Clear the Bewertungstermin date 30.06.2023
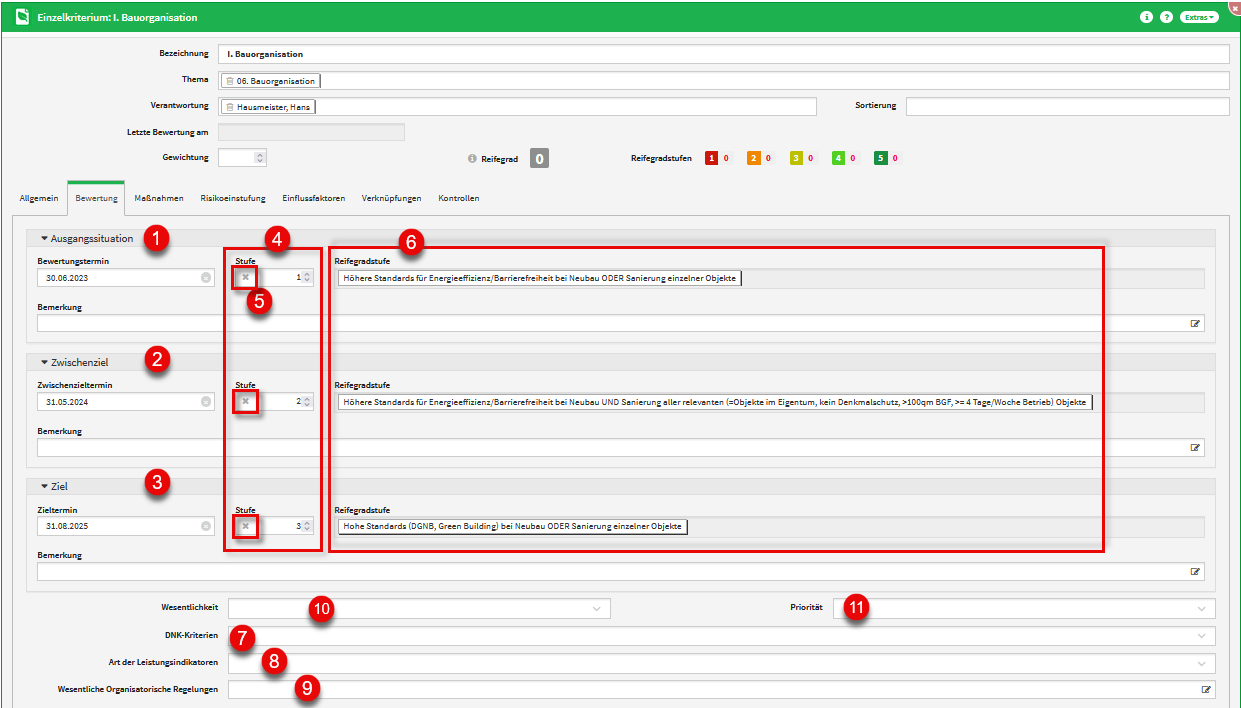Viewport: 1241px width, 708px height. click(206, 278)
